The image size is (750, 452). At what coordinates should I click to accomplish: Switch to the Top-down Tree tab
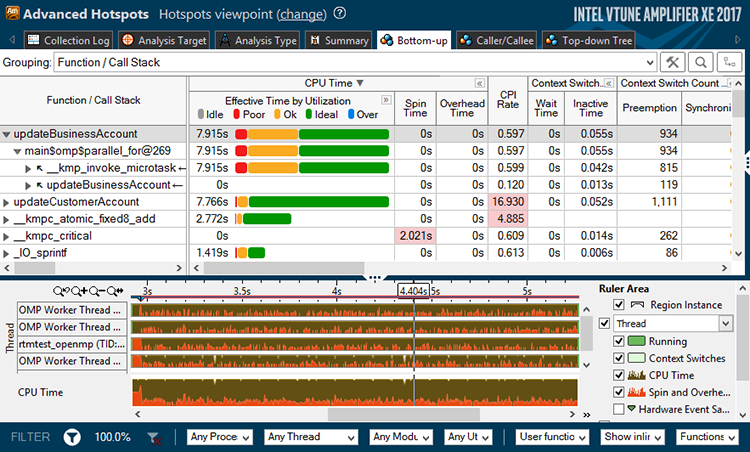pos(589,40)
